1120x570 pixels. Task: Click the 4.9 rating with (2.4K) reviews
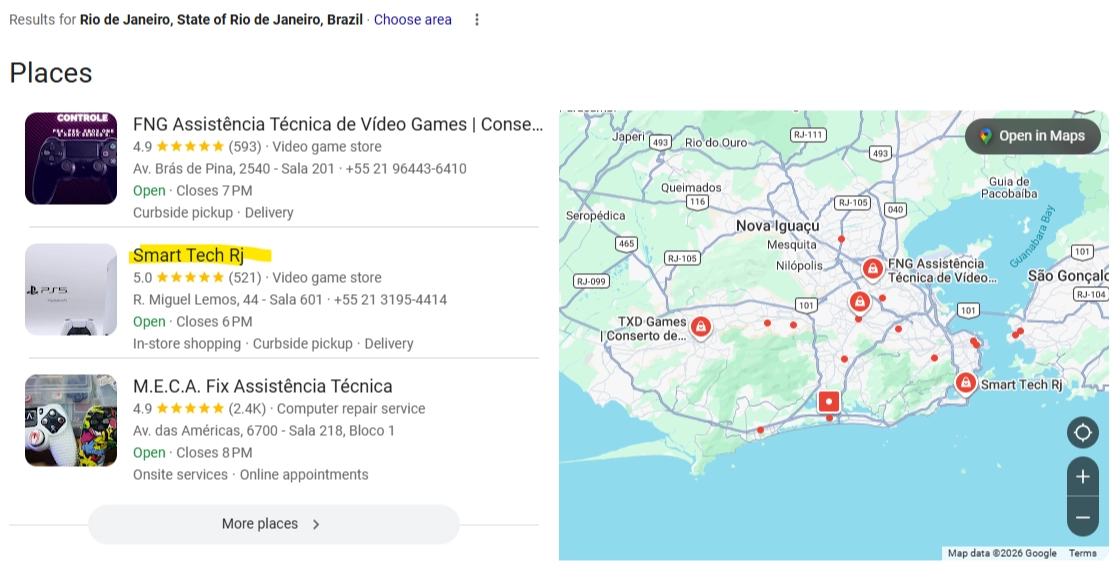click(199, 409)
